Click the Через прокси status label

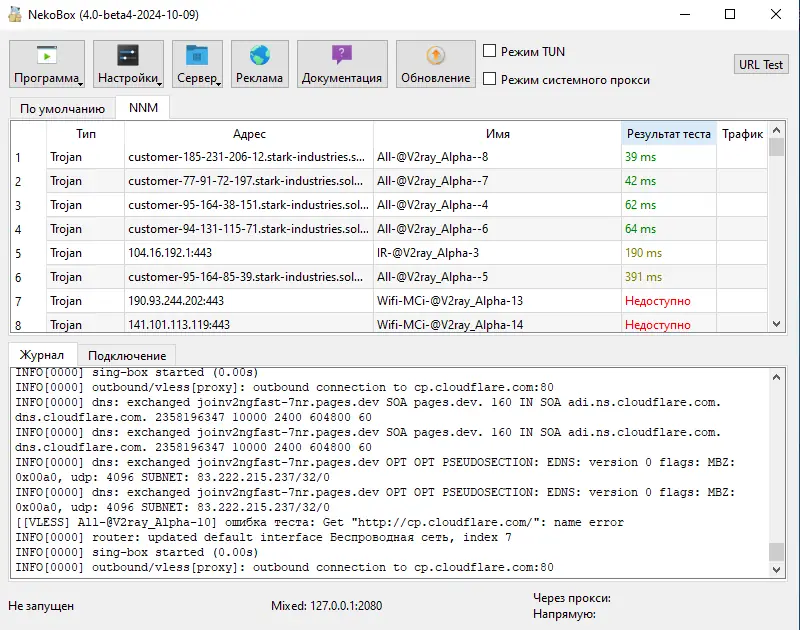[572, 598]
